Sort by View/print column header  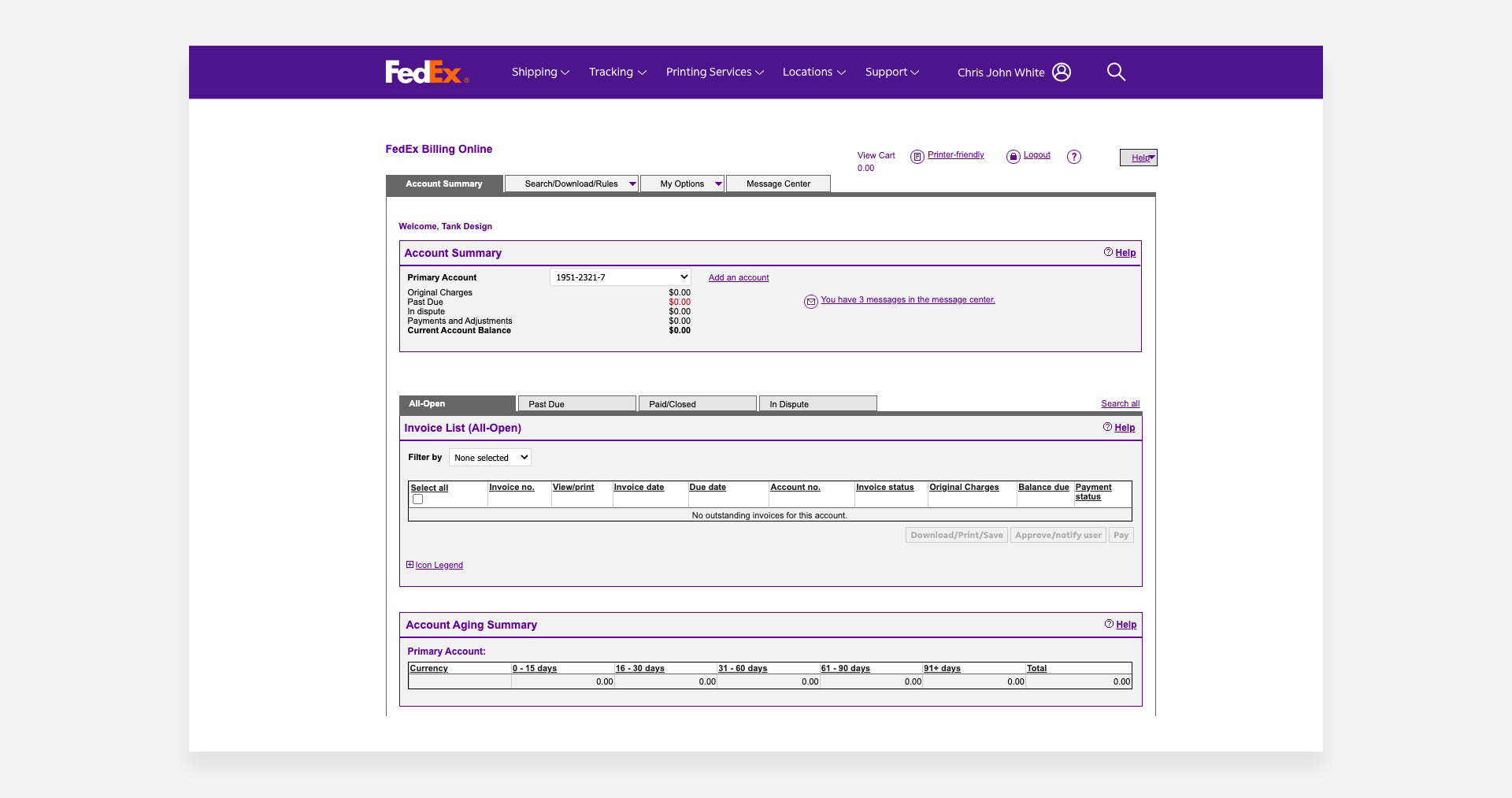(573, 487)
